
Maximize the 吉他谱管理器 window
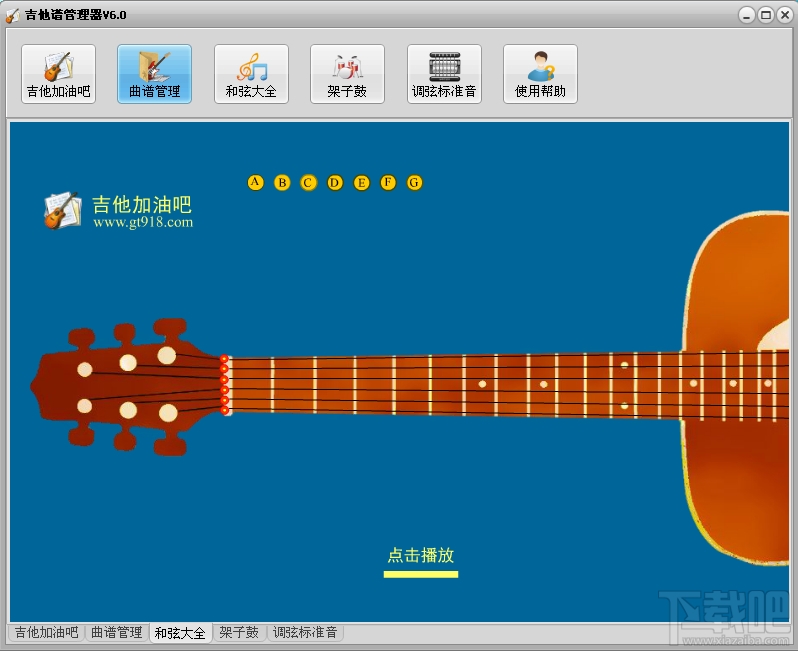tap(766, 15)
